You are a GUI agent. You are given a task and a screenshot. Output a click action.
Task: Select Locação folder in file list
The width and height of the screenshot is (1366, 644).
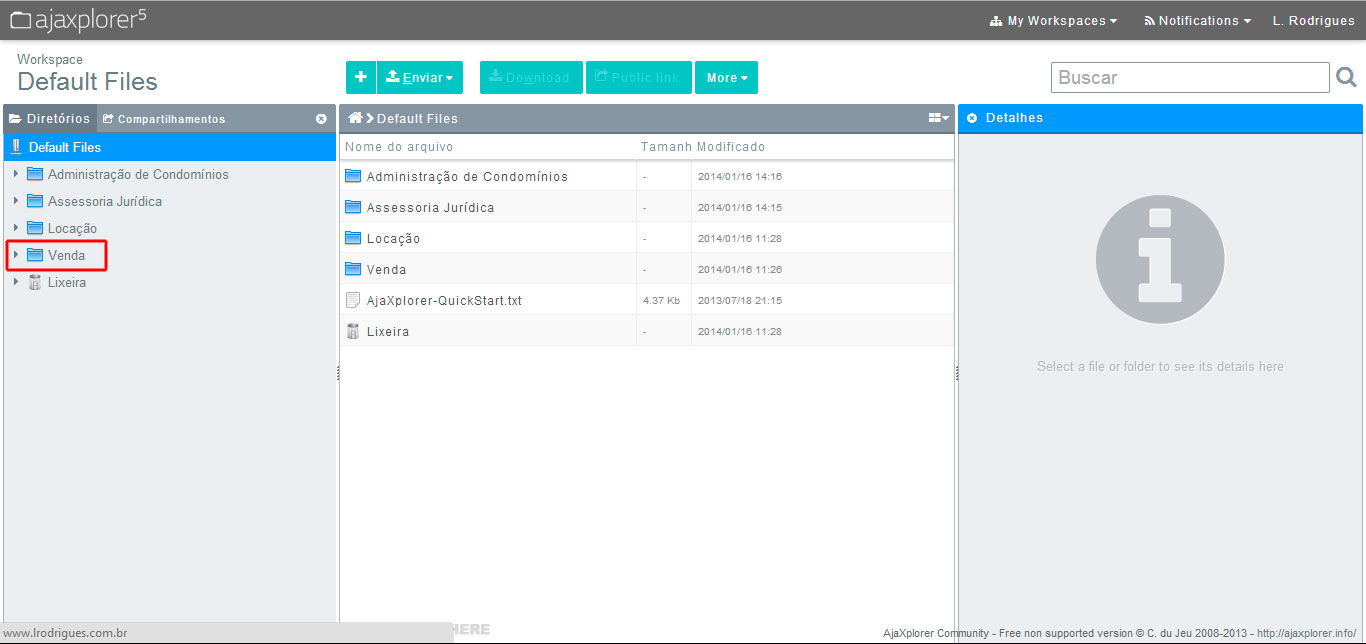tap(393, 239)
